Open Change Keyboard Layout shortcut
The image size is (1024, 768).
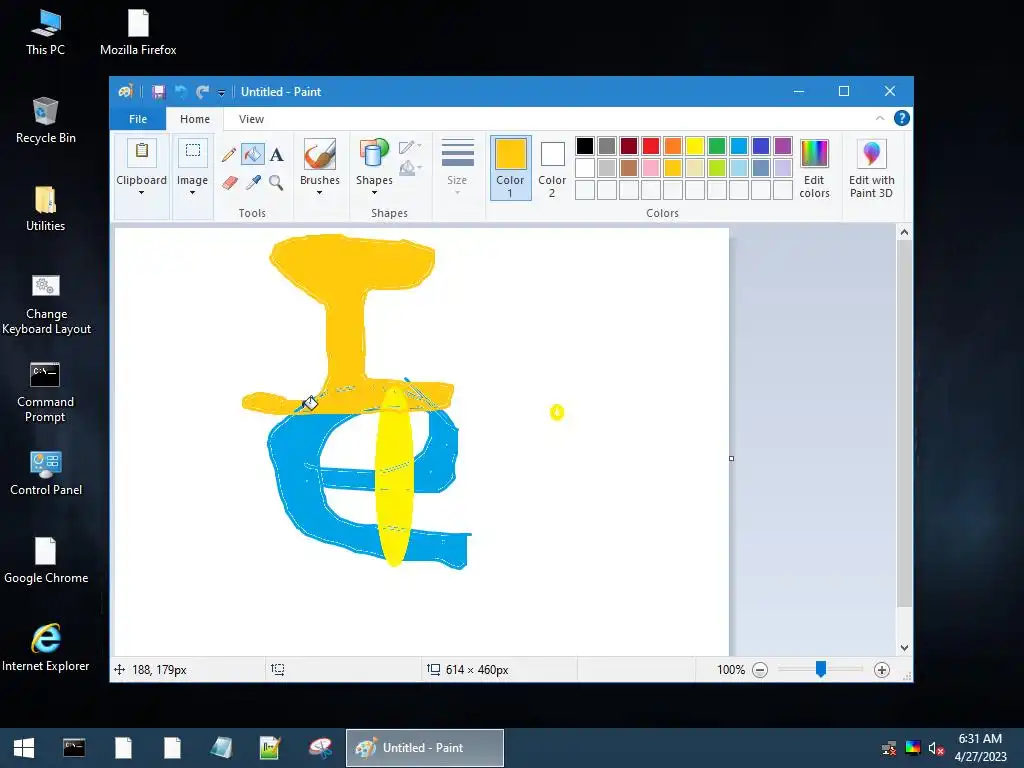46,304
